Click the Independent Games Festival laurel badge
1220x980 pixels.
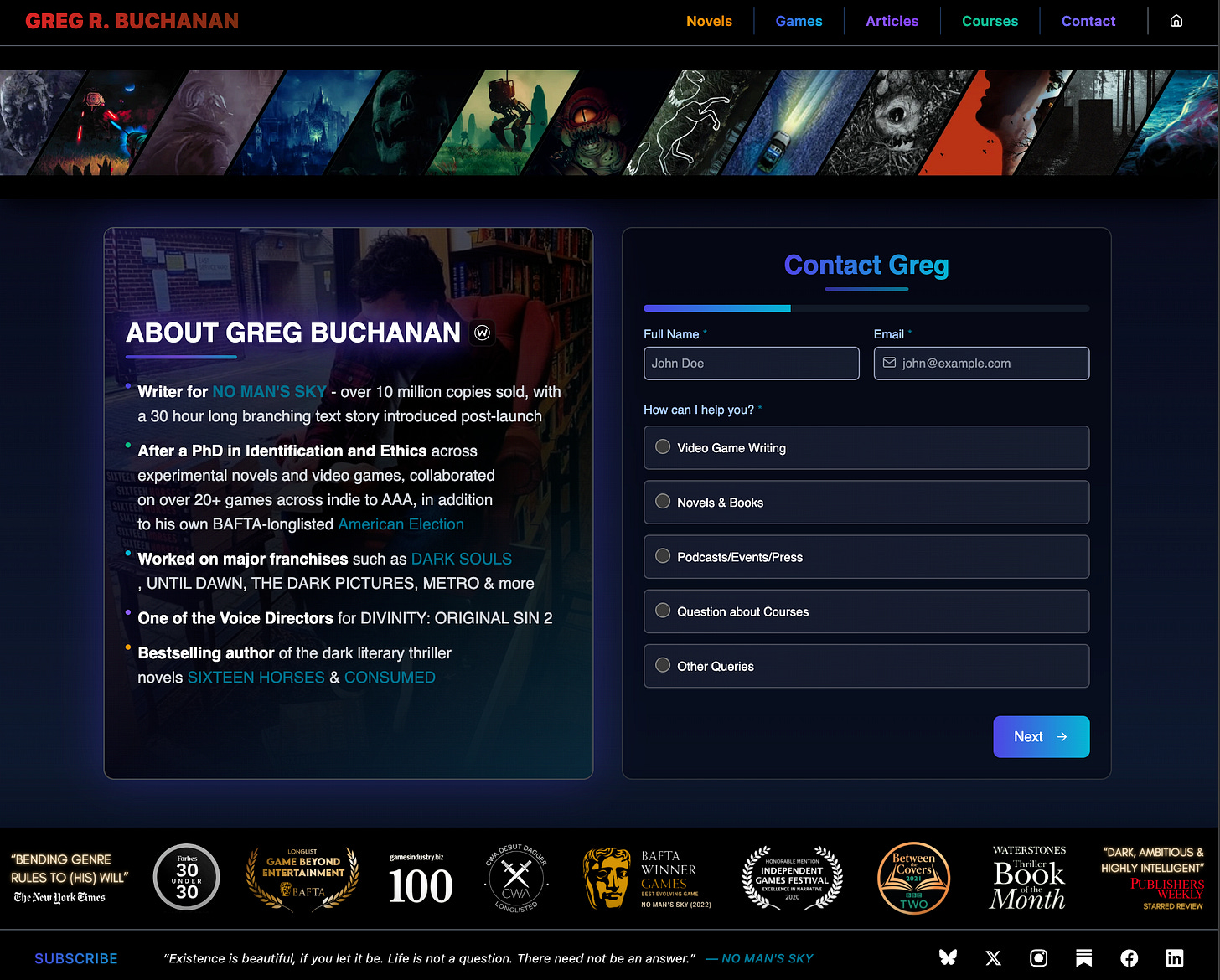[x=792, y=878]
